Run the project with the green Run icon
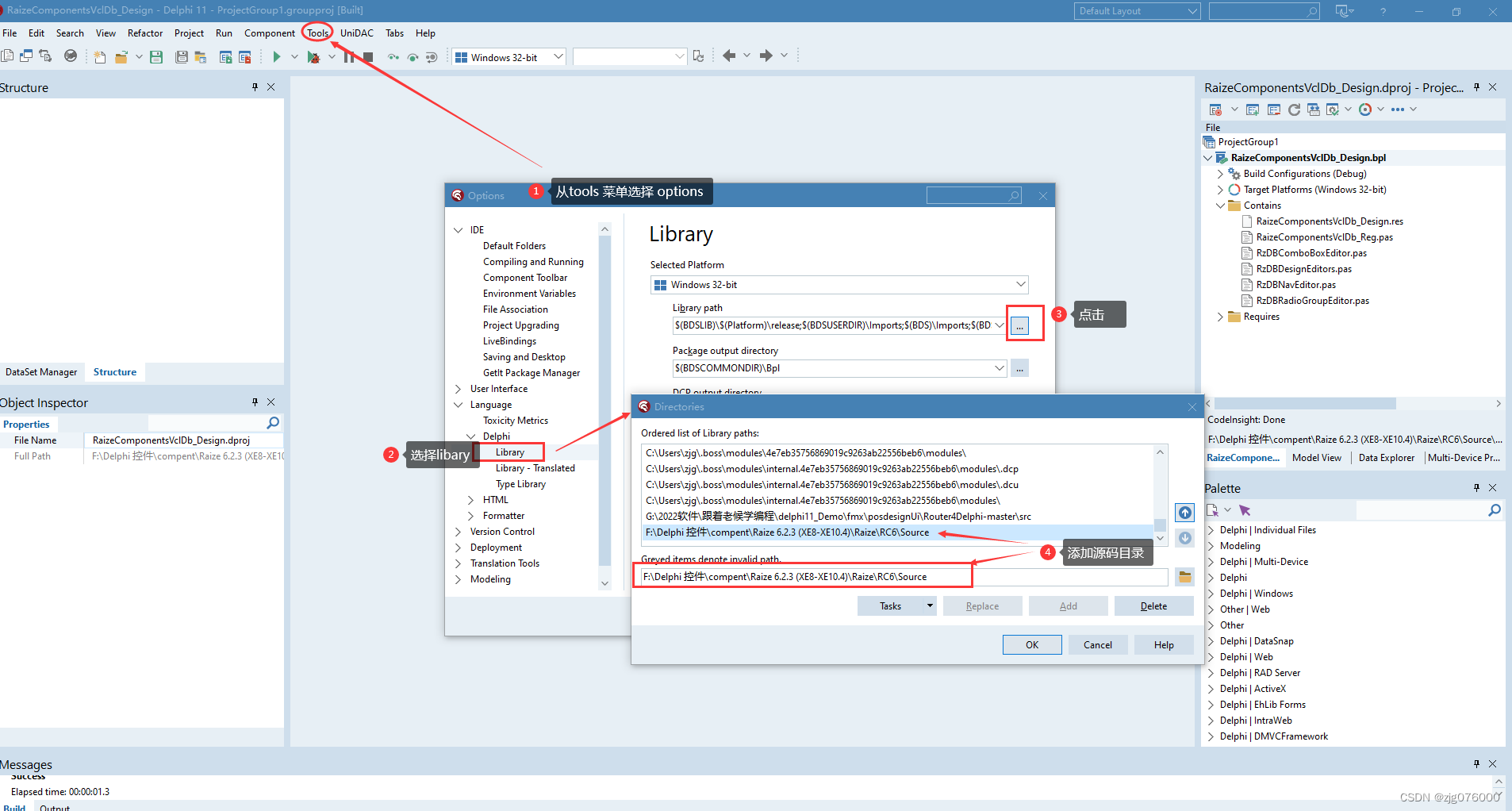This screenshot has height=811, width=1512. pos(278,56)
